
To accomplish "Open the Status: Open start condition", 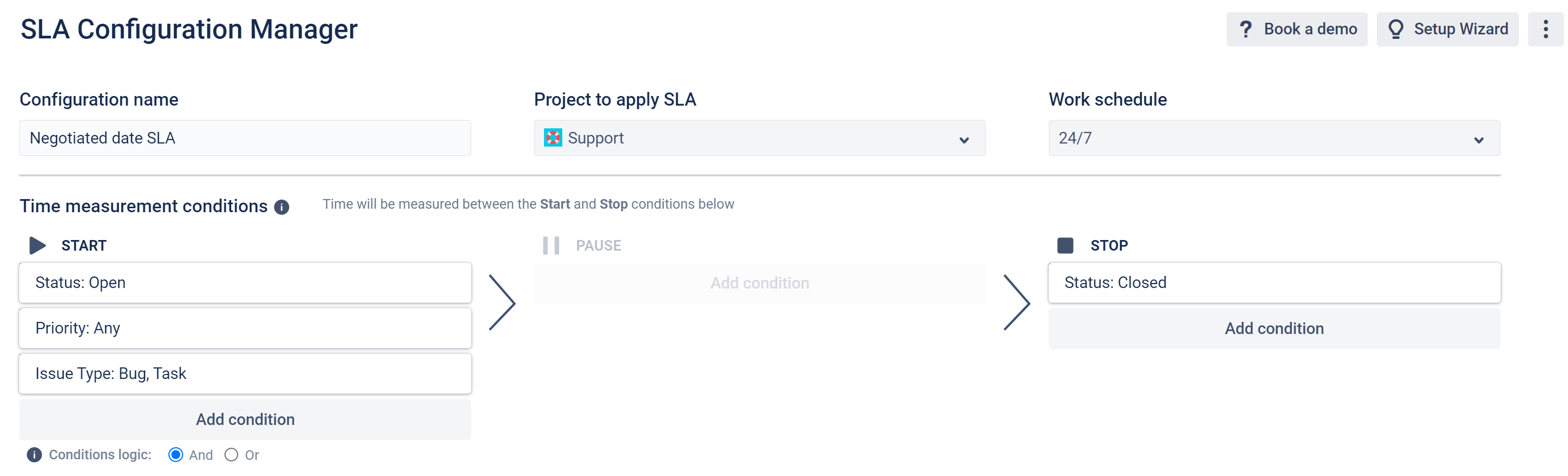I will click(x=245, y=282).
